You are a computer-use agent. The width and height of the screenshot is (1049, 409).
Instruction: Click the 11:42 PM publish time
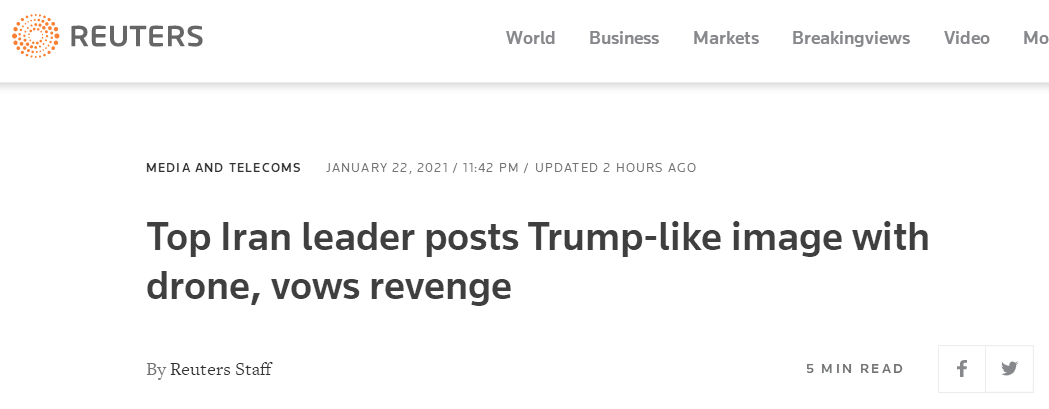[490, 168]
